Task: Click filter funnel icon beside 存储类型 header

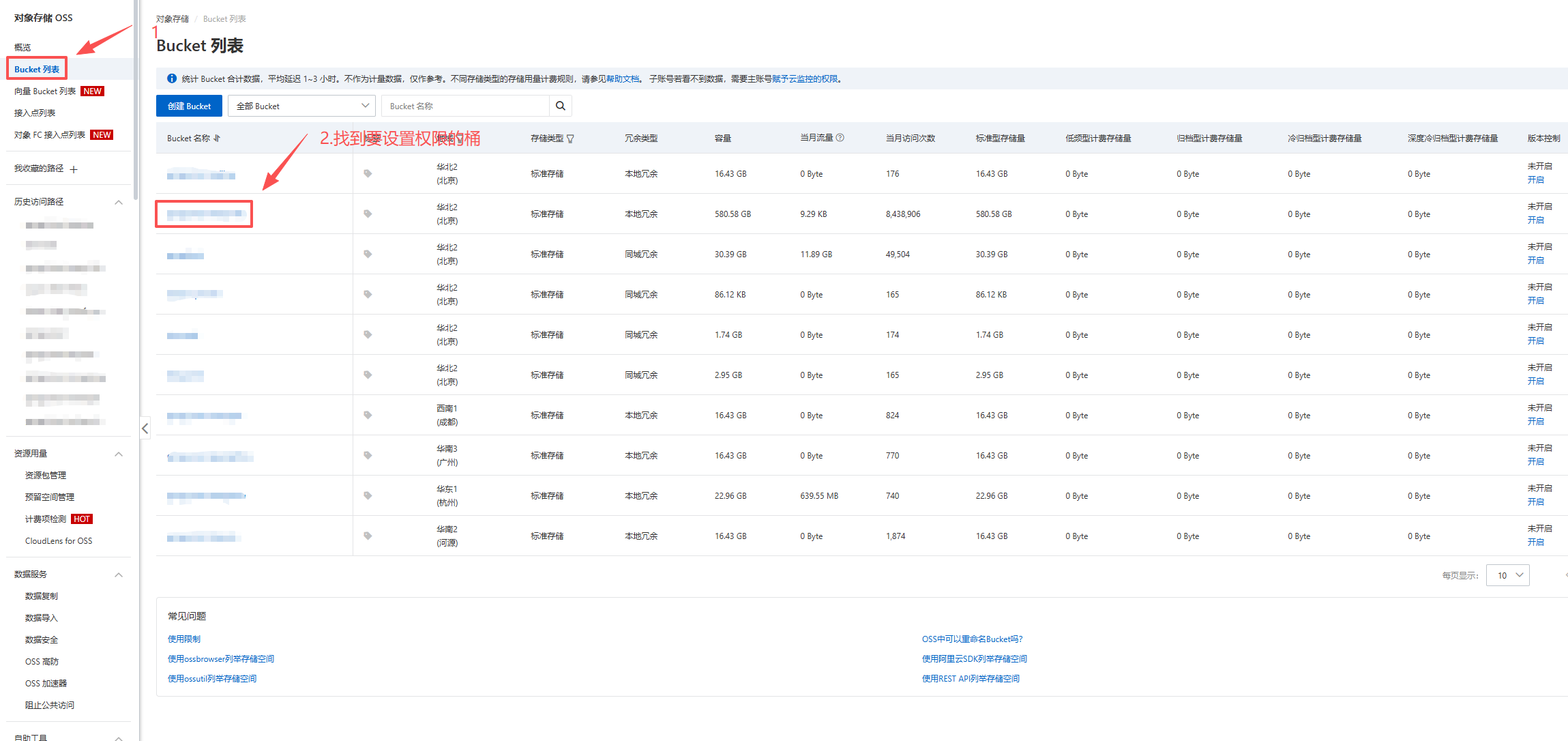Action: [571, 139]
